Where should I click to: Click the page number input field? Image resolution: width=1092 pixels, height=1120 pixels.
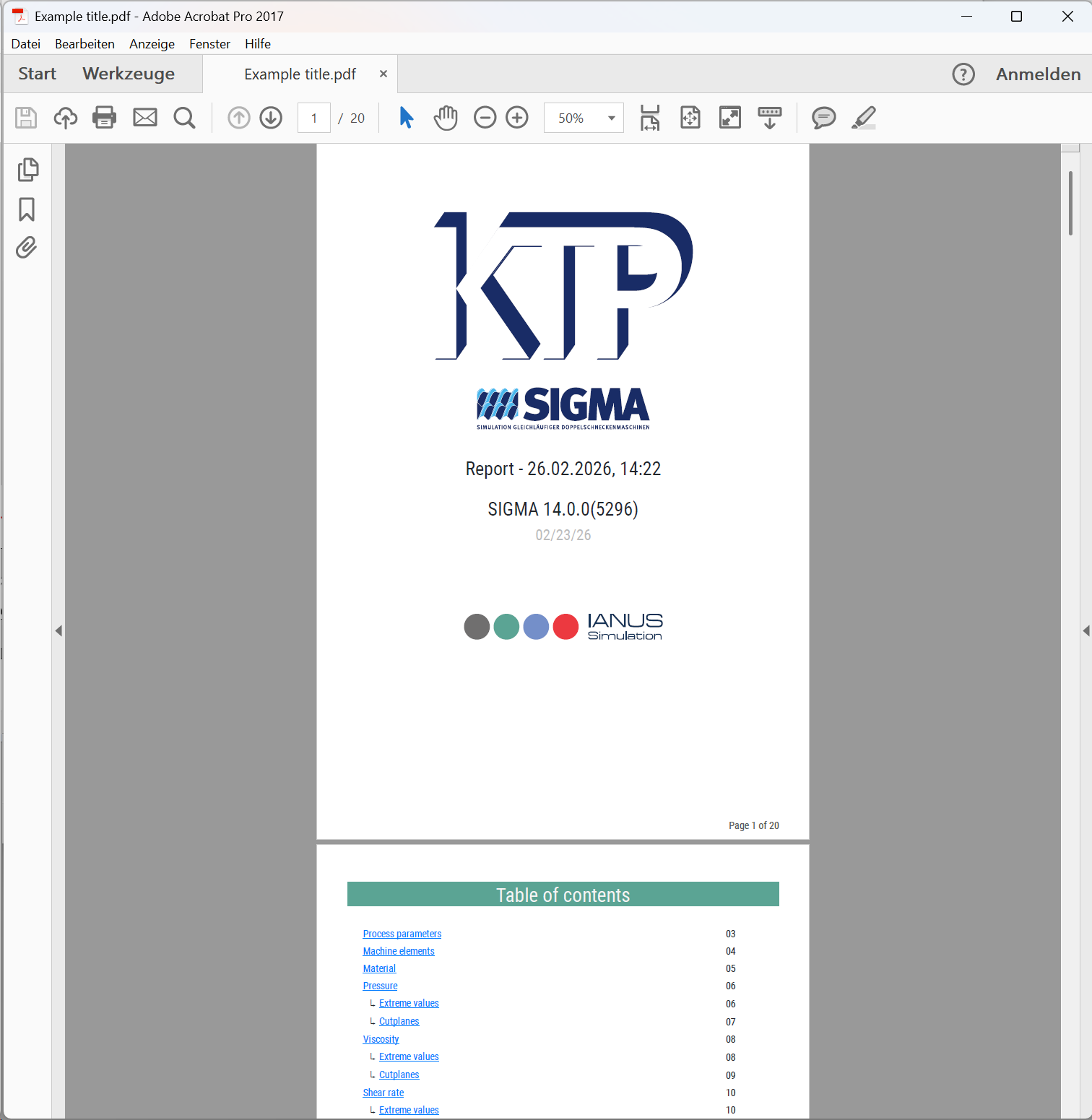point(314,118)
